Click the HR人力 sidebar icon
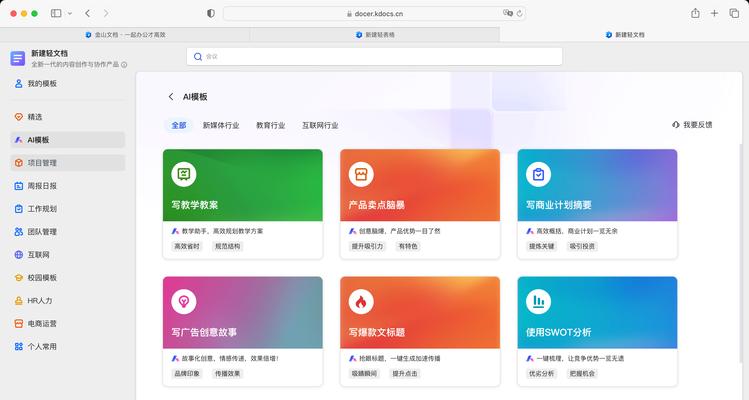Image resolution: width=749 pixels, height=400 pixels. [x=19, y=301]
